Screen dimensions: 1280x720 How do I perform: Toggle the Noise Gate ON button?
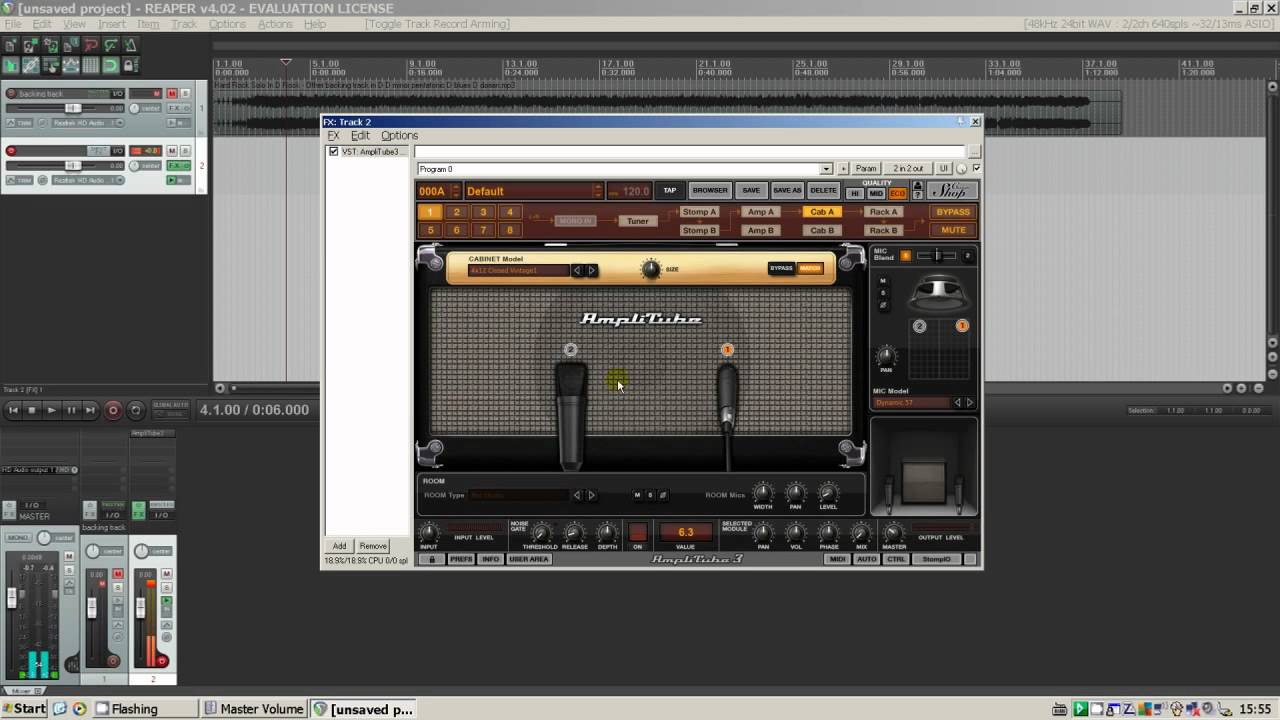click(x=637, y=533)
